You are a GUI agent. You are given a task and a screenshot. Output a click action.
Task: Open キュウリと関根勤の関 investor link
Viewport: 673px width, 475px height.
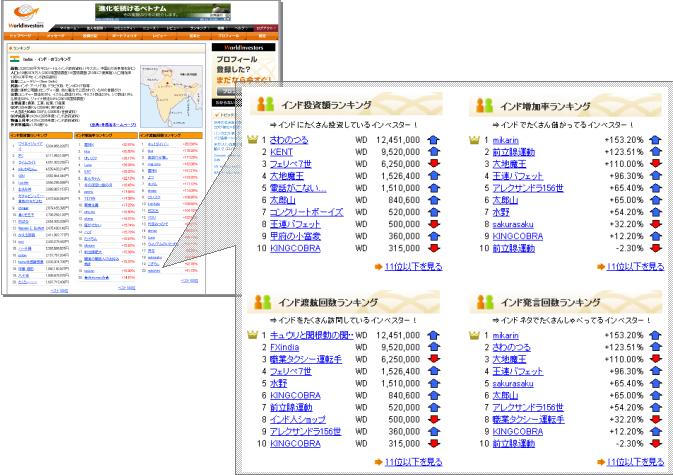point(312,335)
